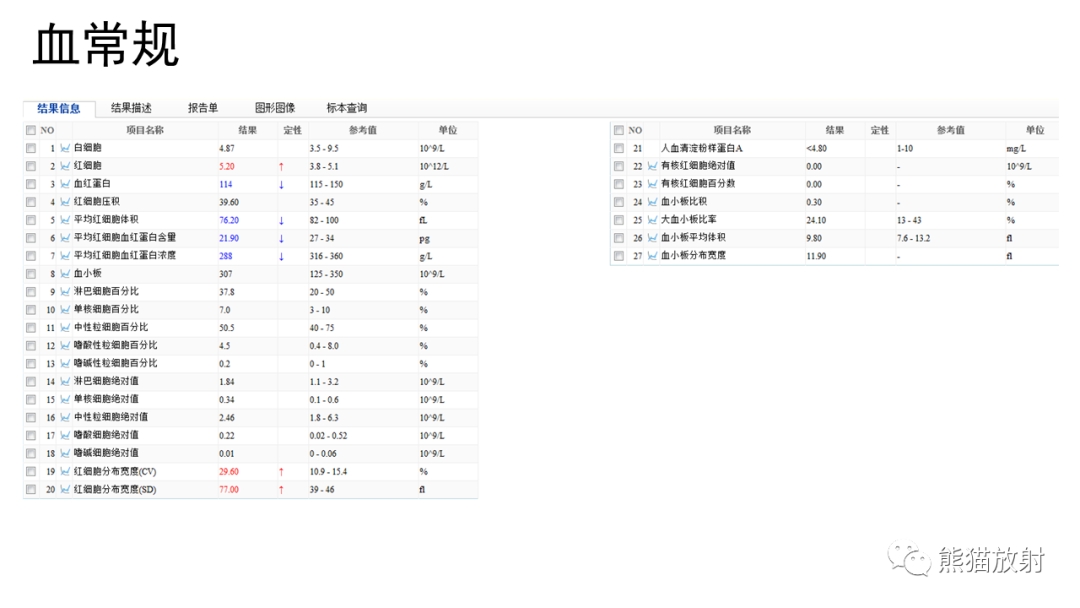
Task: Switch to the 结果描述 tab
Action: [x=131, y=108]
